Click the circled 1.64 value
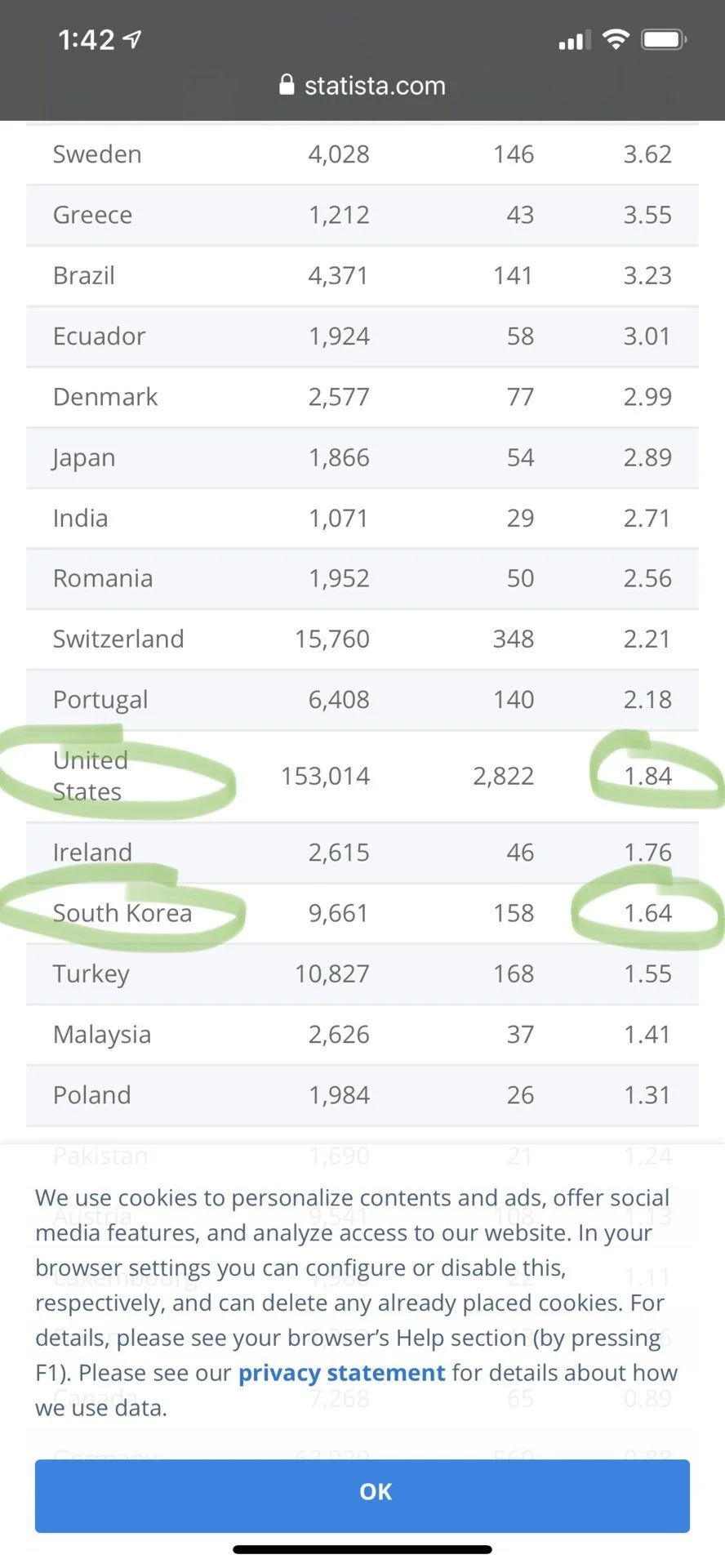Screen dimensions: 725x1568 pyautogui.click(x=648, y=913)
